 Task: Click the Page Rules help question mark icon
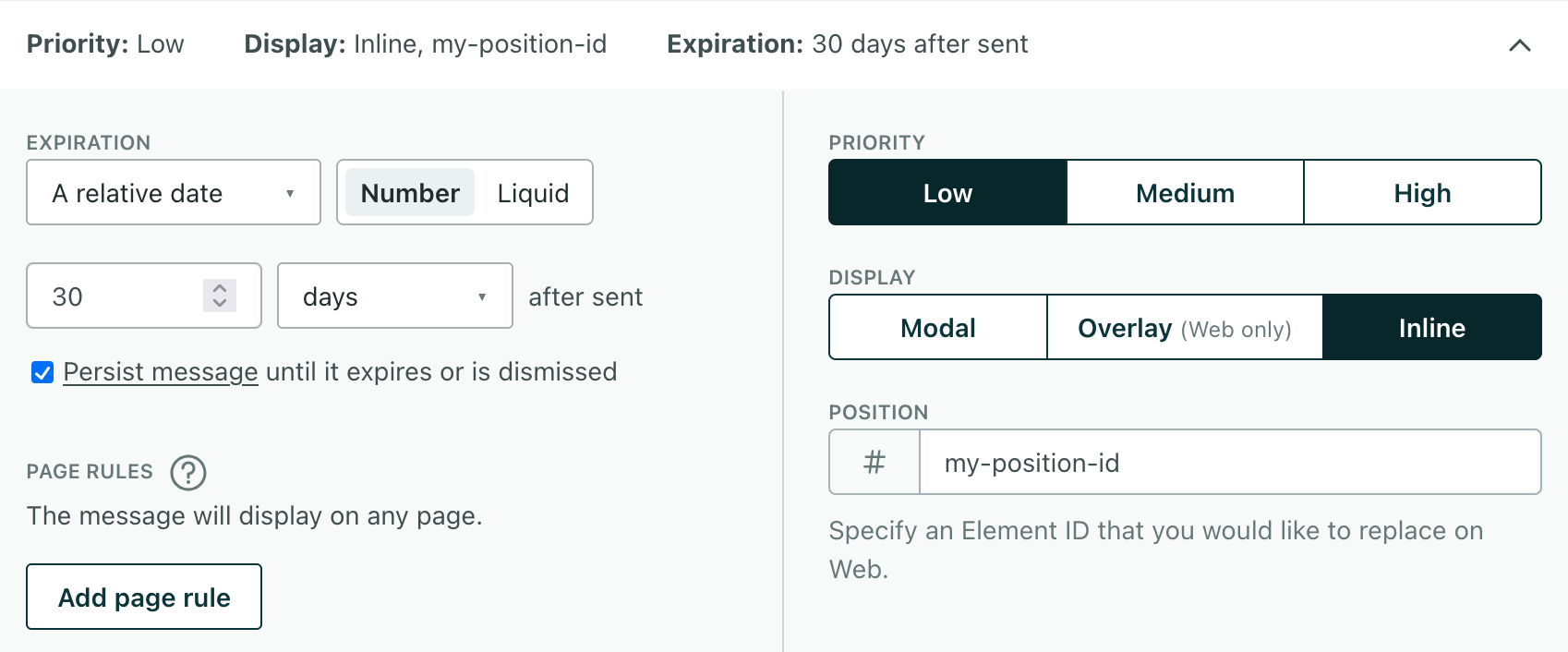pyautogui.click(x=188, y=472)
